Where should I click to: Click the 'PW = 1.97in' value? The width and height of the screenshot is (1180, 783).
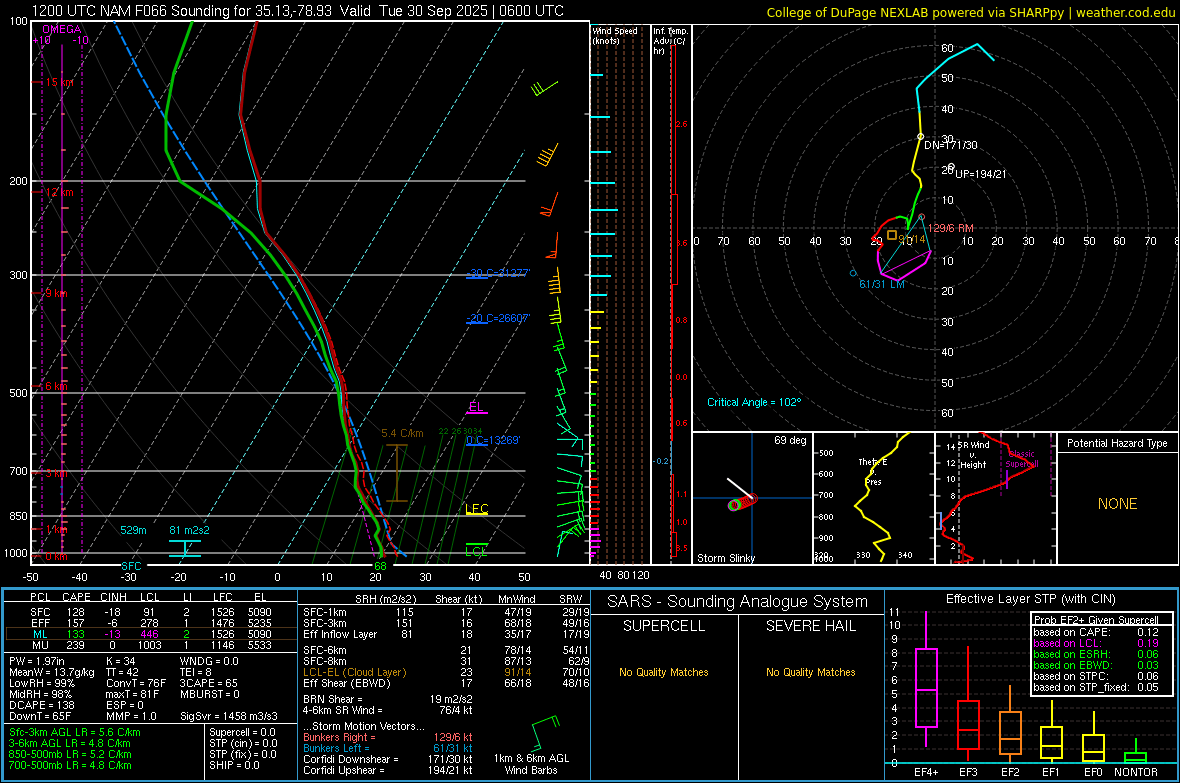(x=37, y=661)
